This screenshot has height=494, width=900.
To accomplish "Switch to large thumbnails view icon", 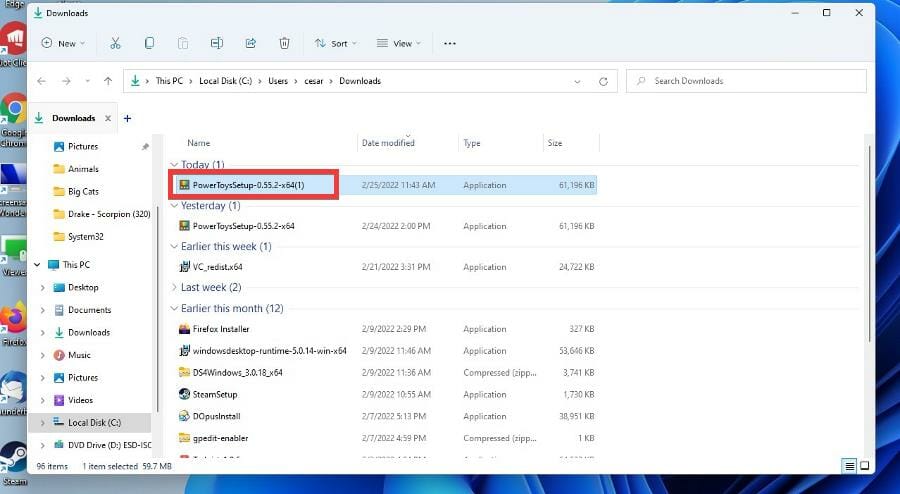I will (x=865, y=466).
